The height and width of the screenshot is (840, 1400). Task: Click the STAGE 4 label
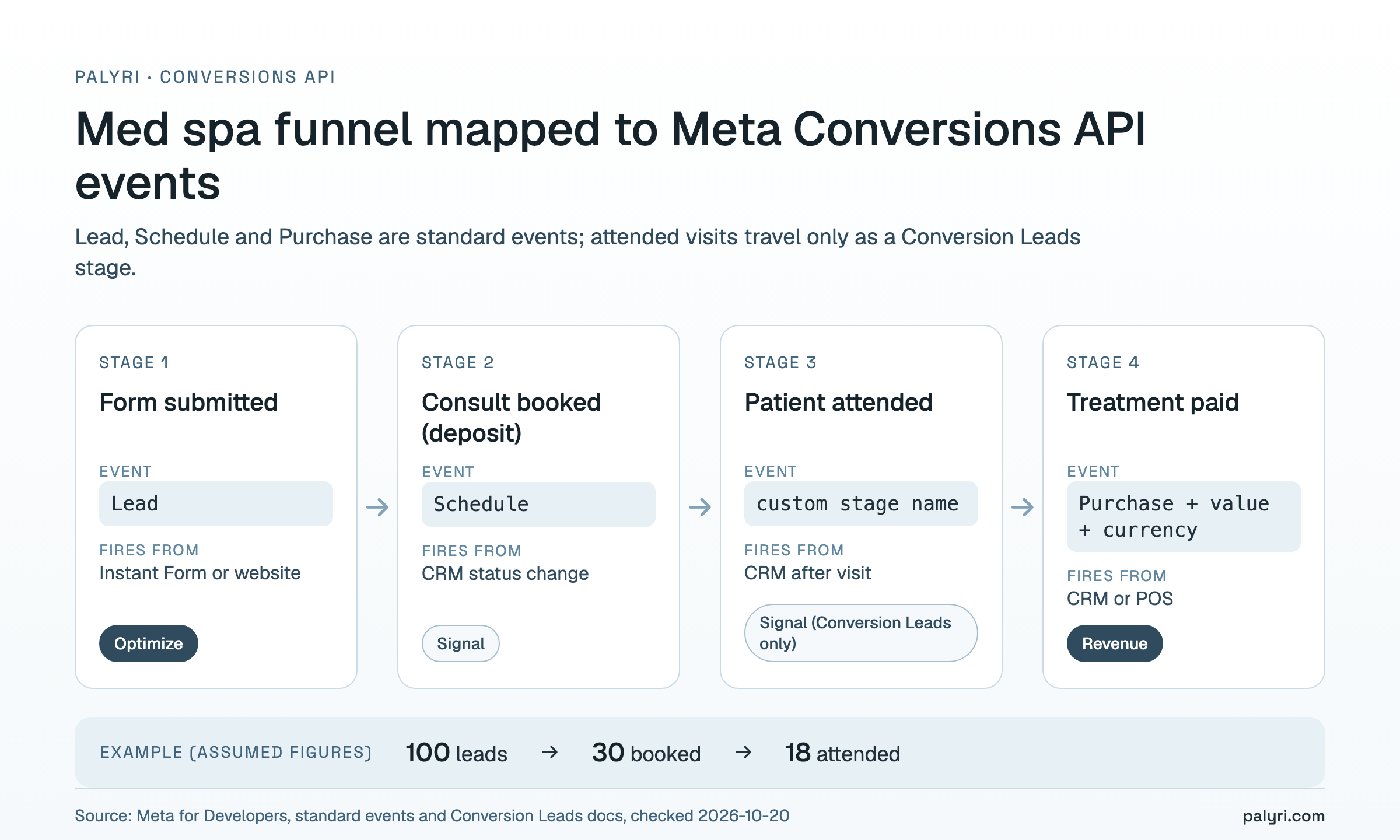coord(1103,362)
